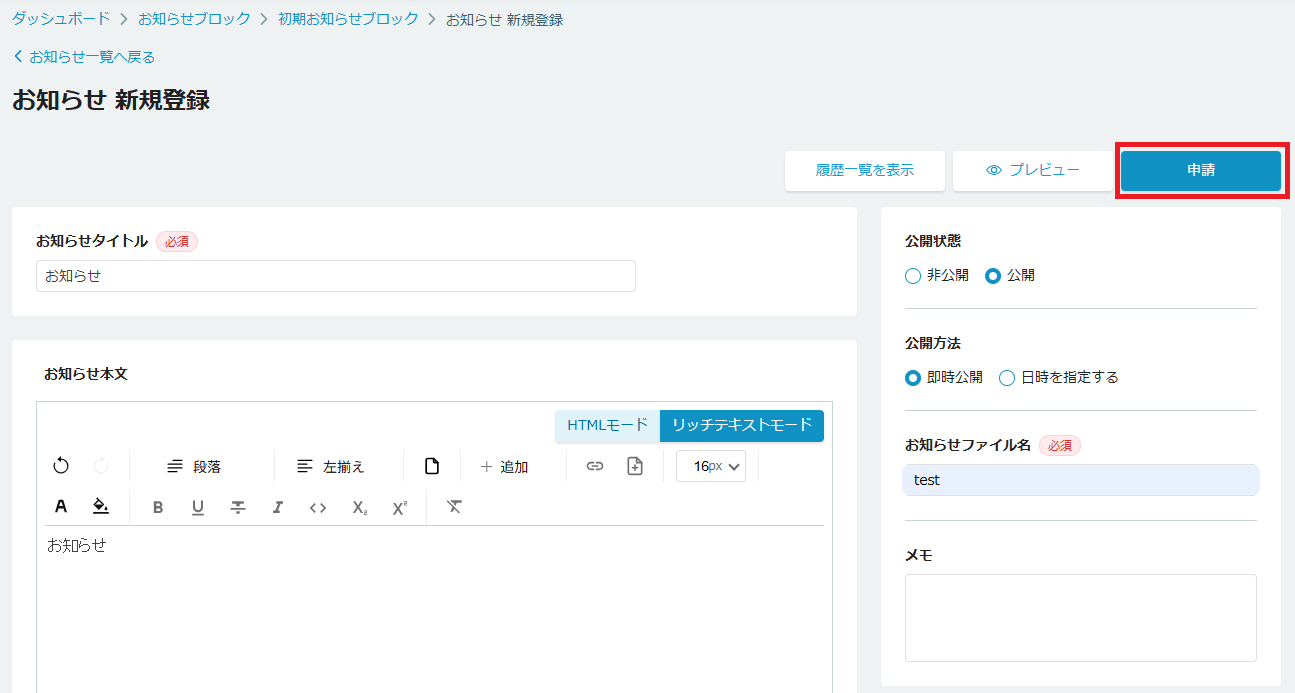
Task: Switch to HTMLモード tab
Action: [607, 425]
